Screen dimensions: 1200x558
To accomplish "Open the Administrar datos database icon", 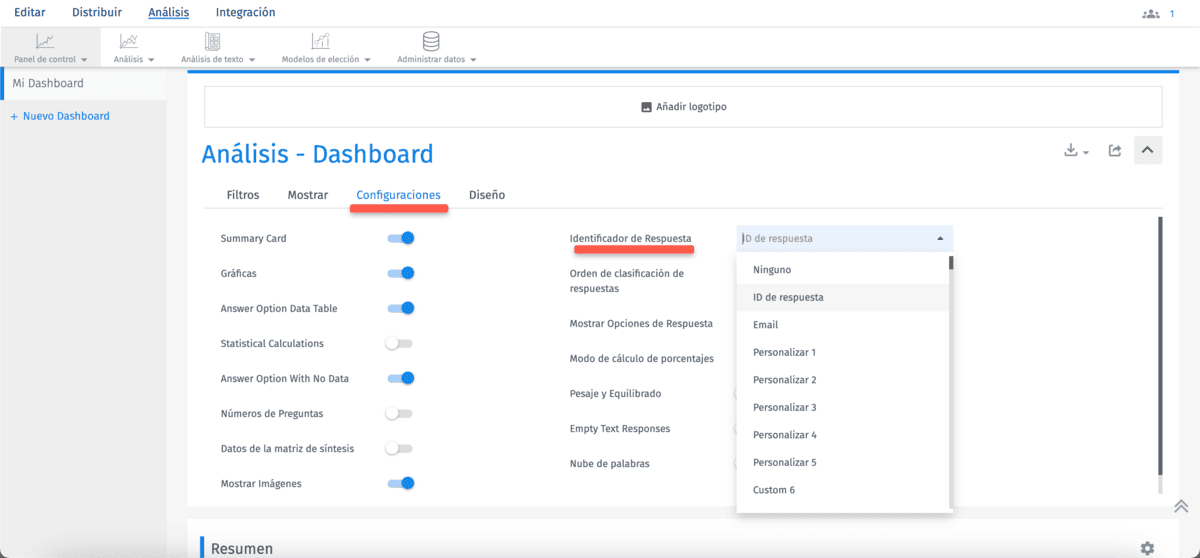I will pos(431,41).
